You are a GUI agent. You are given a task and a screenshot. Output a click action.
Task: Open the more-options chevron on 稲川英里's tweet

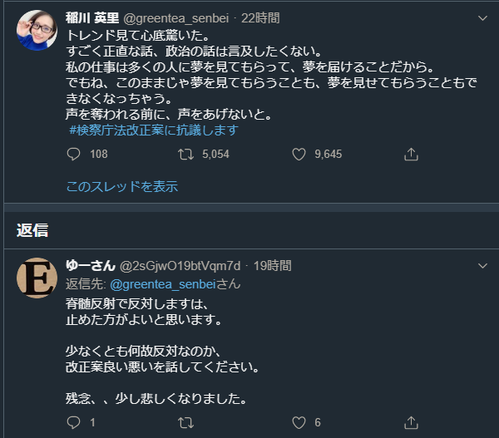coord(482,18)
